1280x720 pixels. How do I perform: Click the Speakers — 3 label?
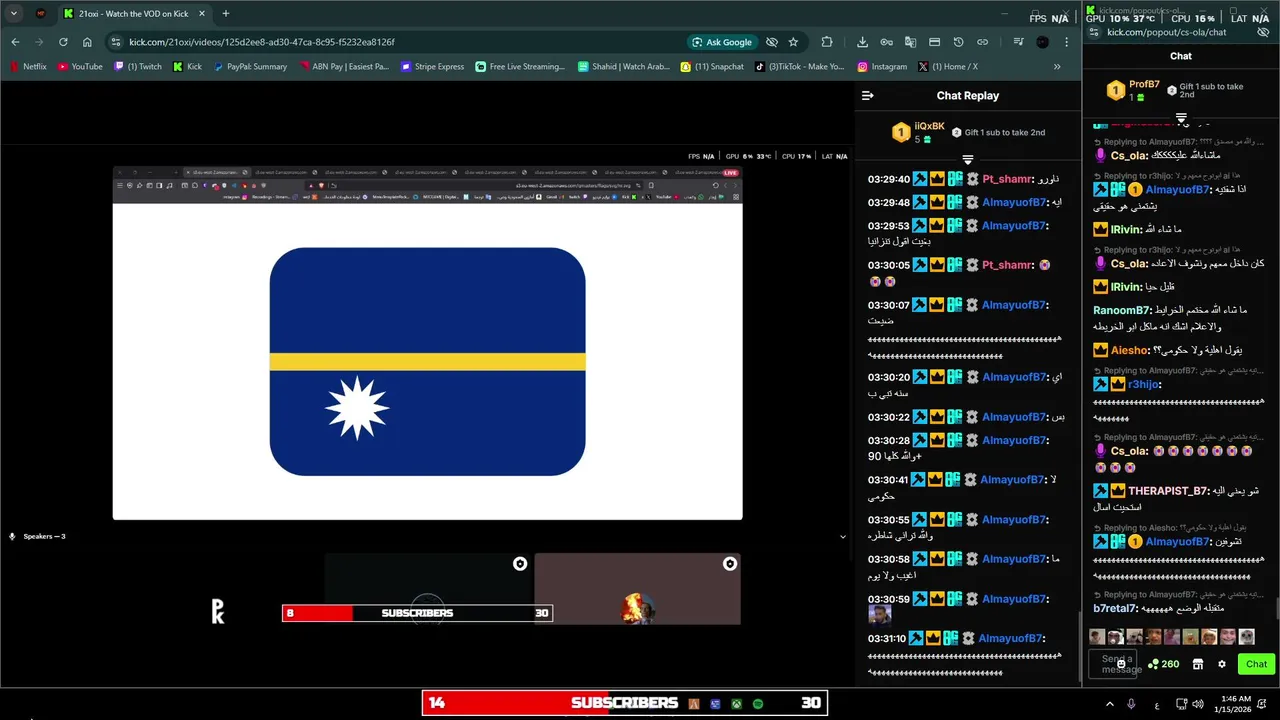(x=44, y=537)
